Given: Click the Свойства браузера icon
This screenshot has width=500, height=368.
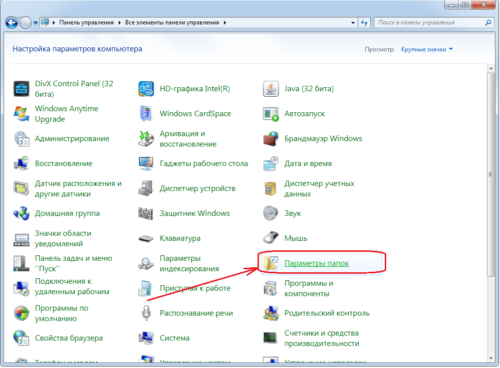Looking at the screenshot, I should point(21,338).
